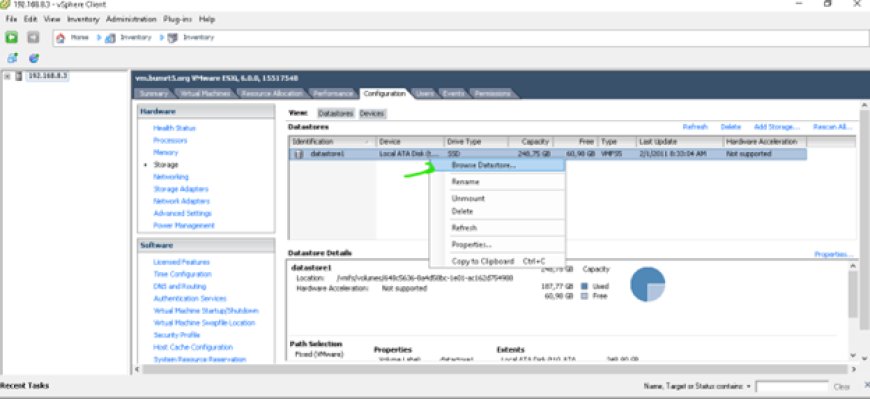Click the Identification column sort arrow

pos(367,142)
